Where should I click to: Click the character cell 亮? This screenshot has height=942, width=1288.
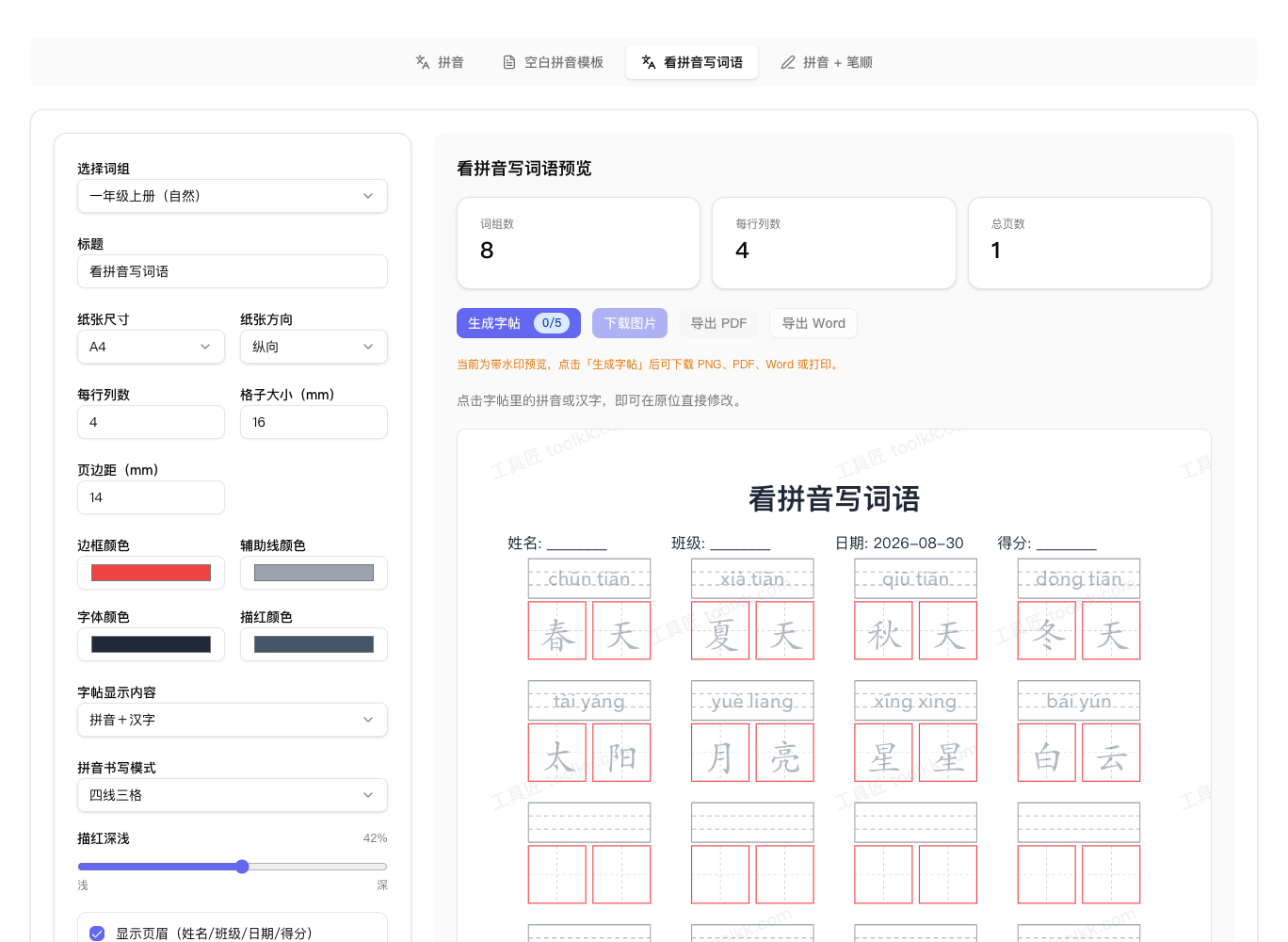[784, 753]
